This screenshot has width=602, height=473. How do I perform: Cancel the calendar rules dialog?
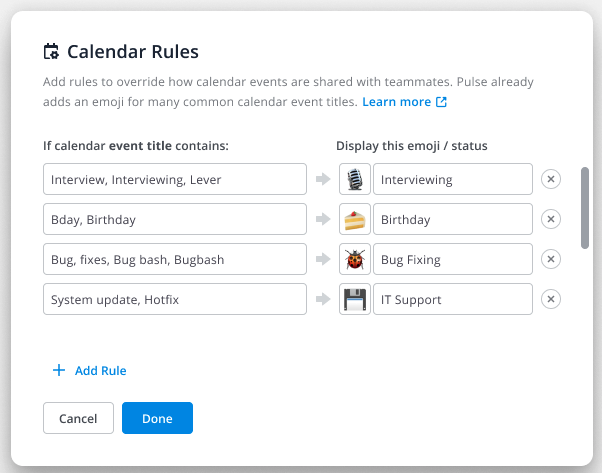[x=78, y=418]
